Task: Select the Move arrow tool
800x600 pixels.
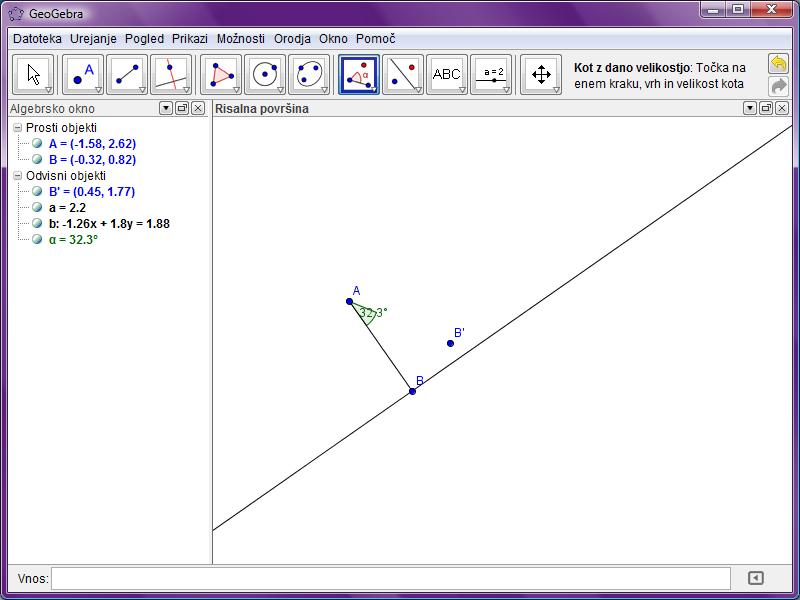Action: [35, 75]
